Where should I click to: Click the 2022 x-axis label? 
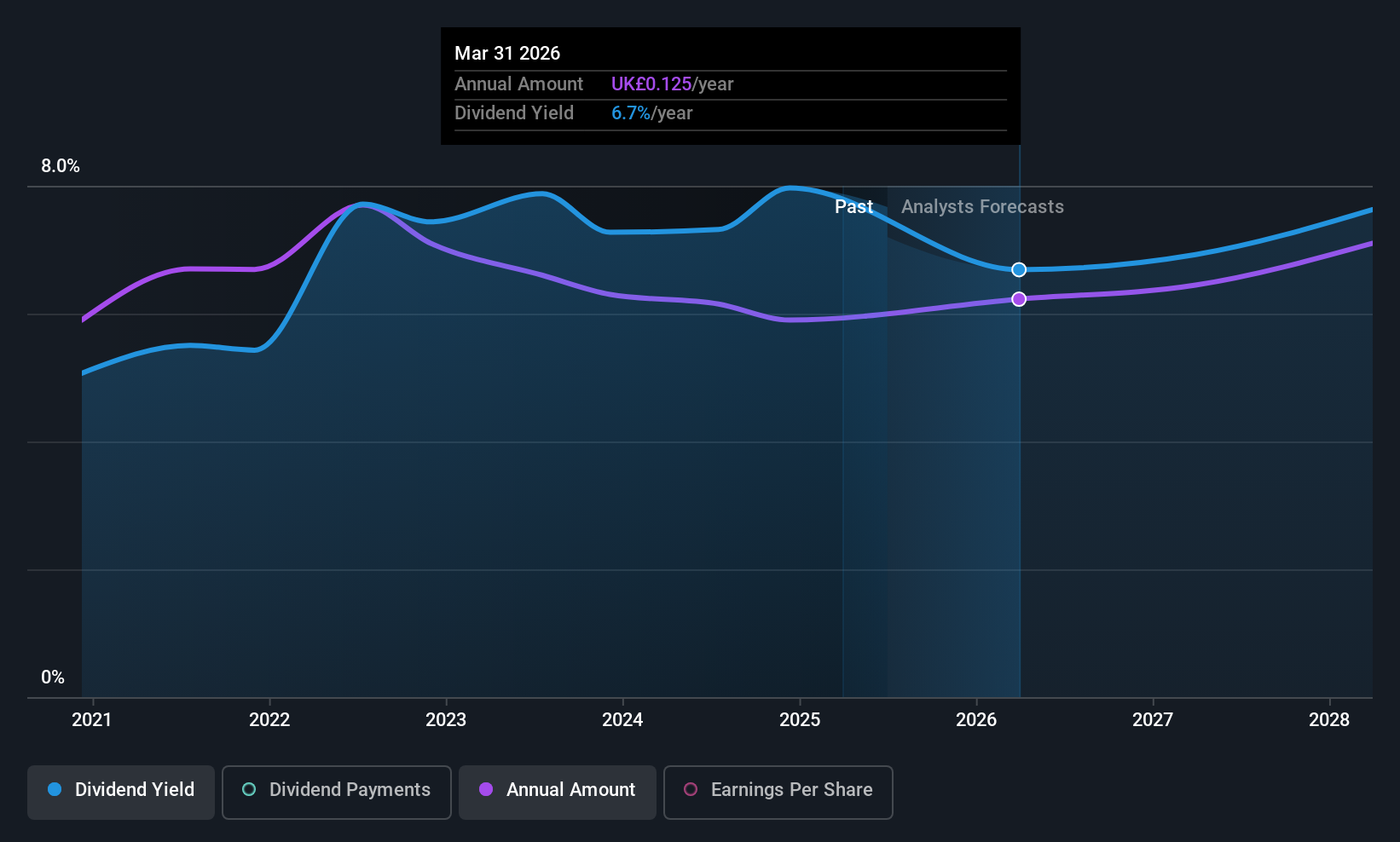coord(269,720)
